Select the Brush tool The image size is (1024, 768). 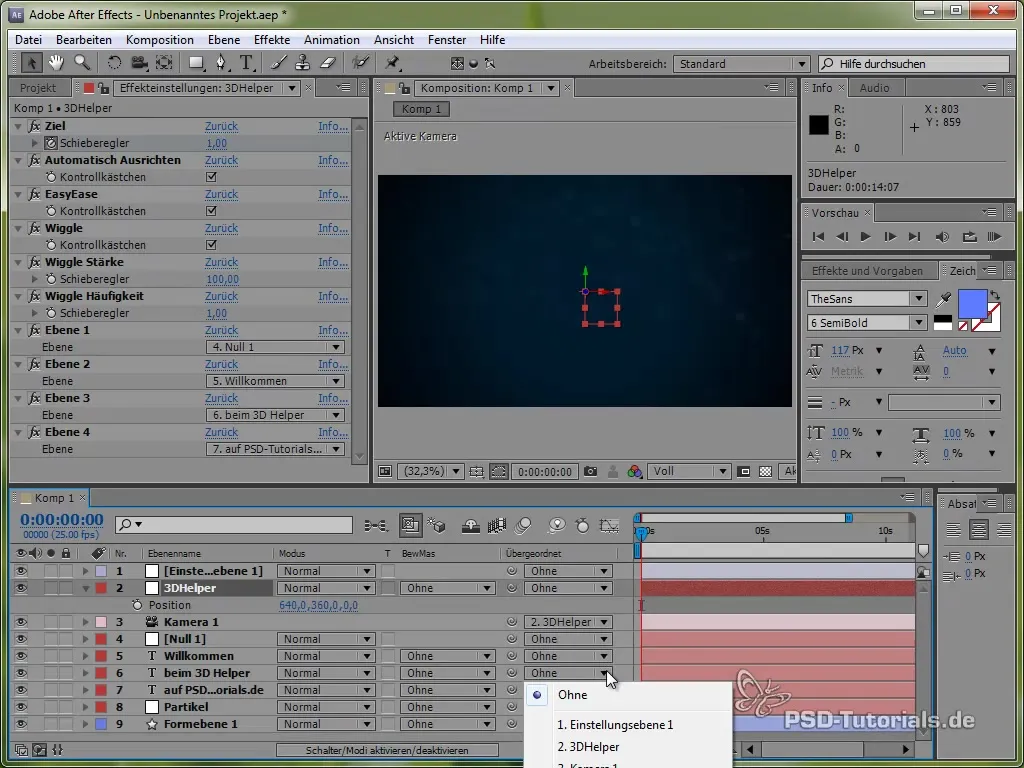pos(279,63)
